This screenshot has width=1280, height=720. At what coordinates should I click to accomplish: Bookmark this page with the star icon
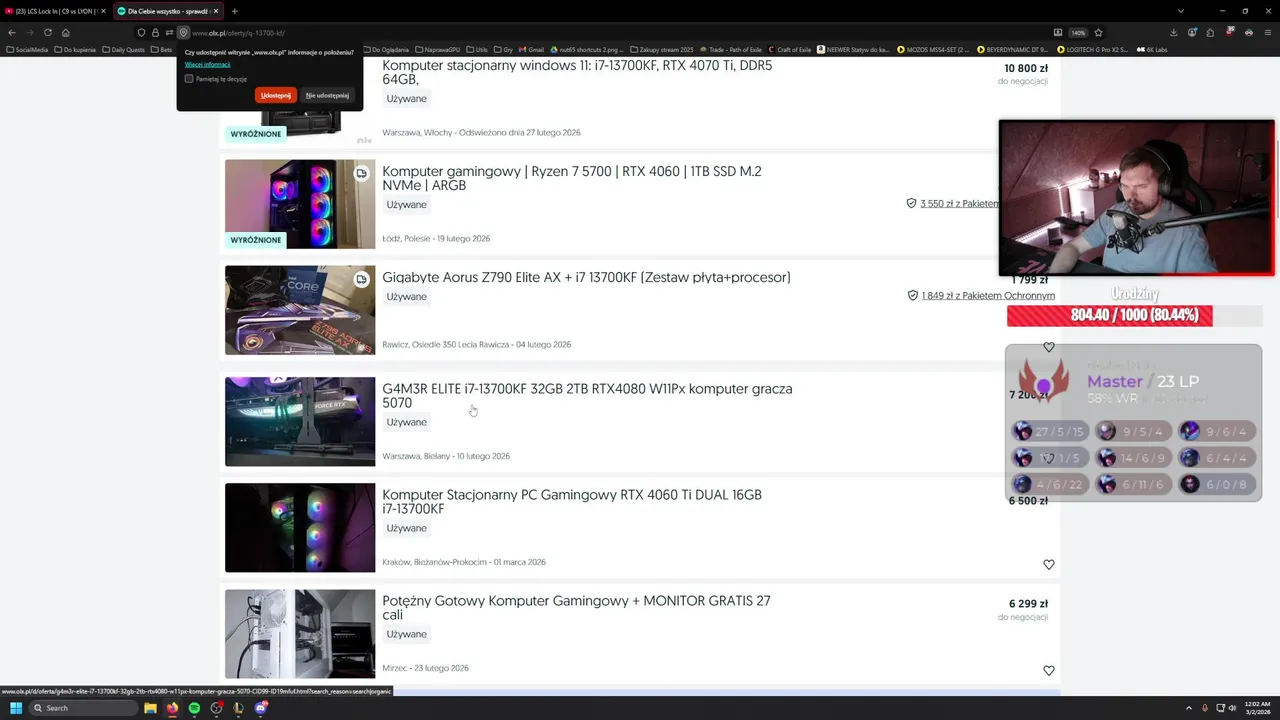tap(1099, 32)
